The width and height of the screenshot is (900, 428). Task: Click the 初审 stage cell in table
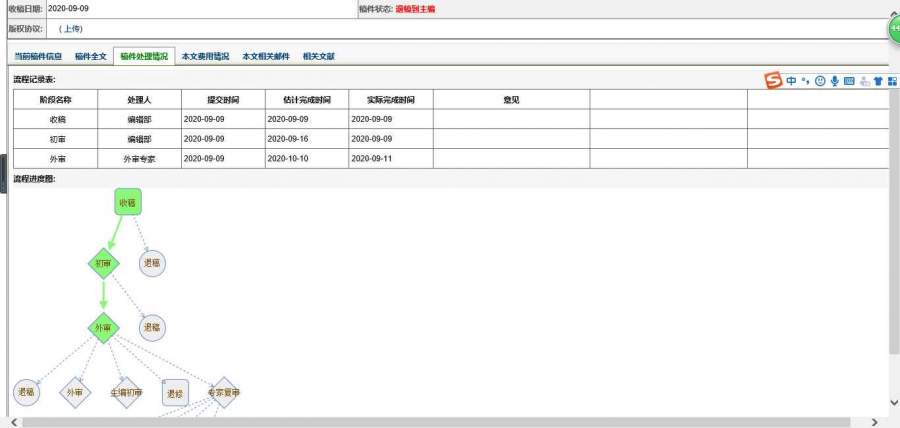click(56, 139)
